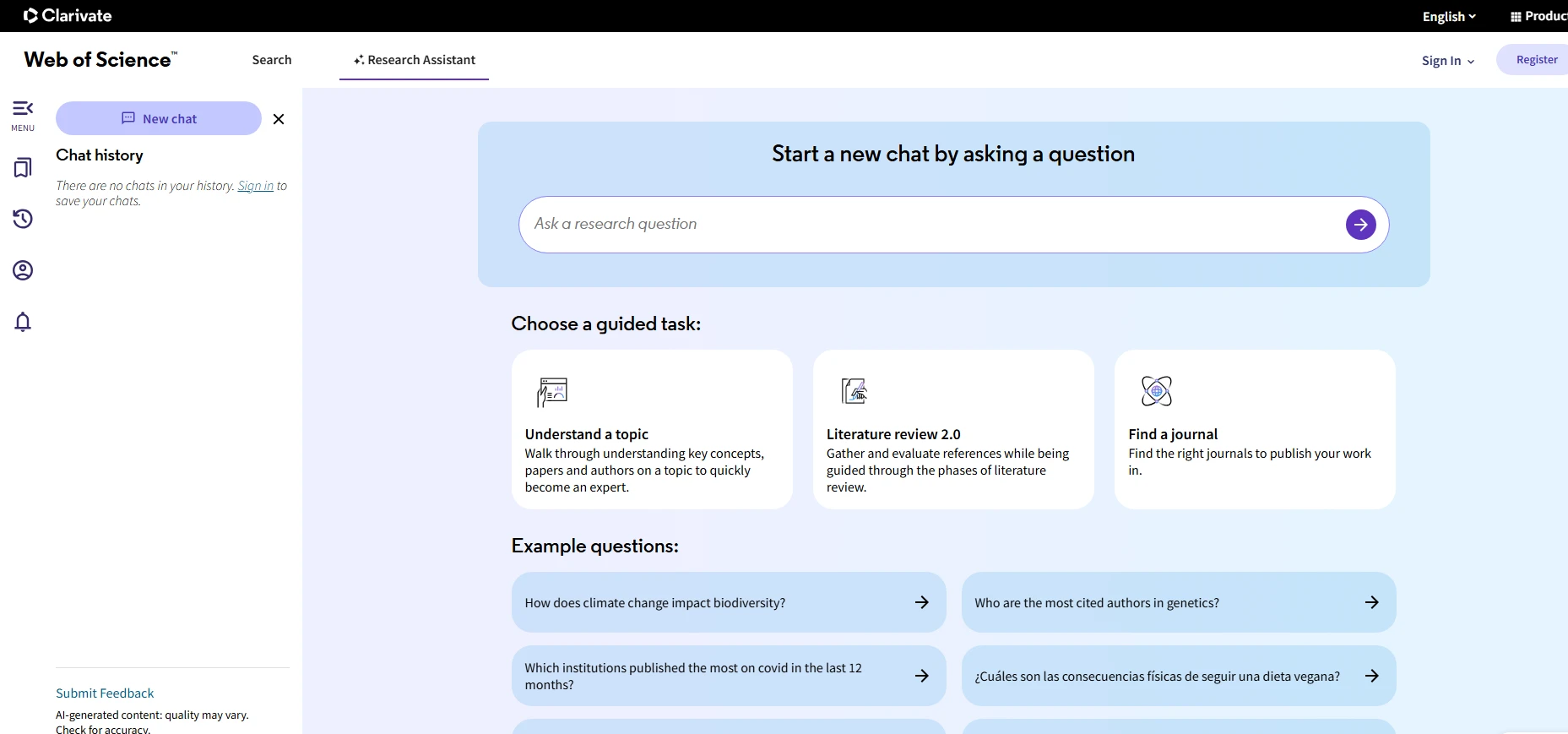Close the chat history panel
This screenshot has height=734, width=1568.
(279, 119)
